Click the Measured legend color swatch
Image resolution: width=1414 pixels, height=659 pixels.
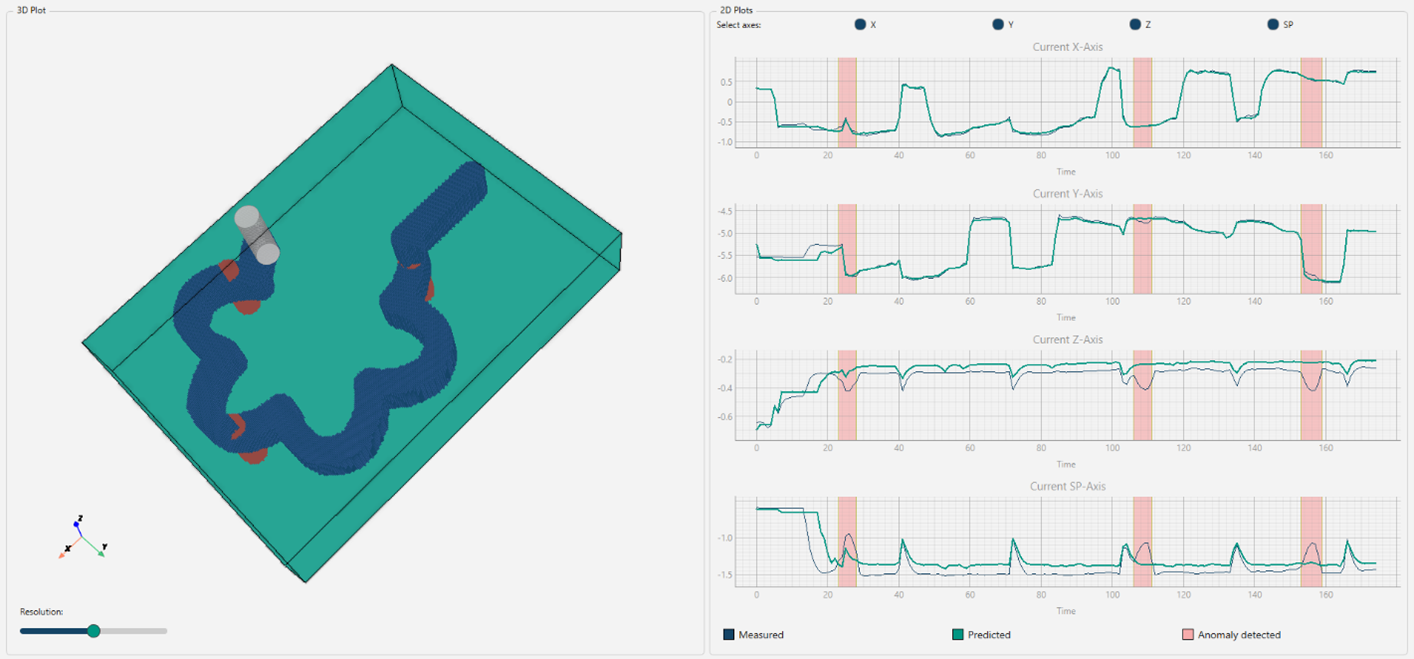pos(729,634)
